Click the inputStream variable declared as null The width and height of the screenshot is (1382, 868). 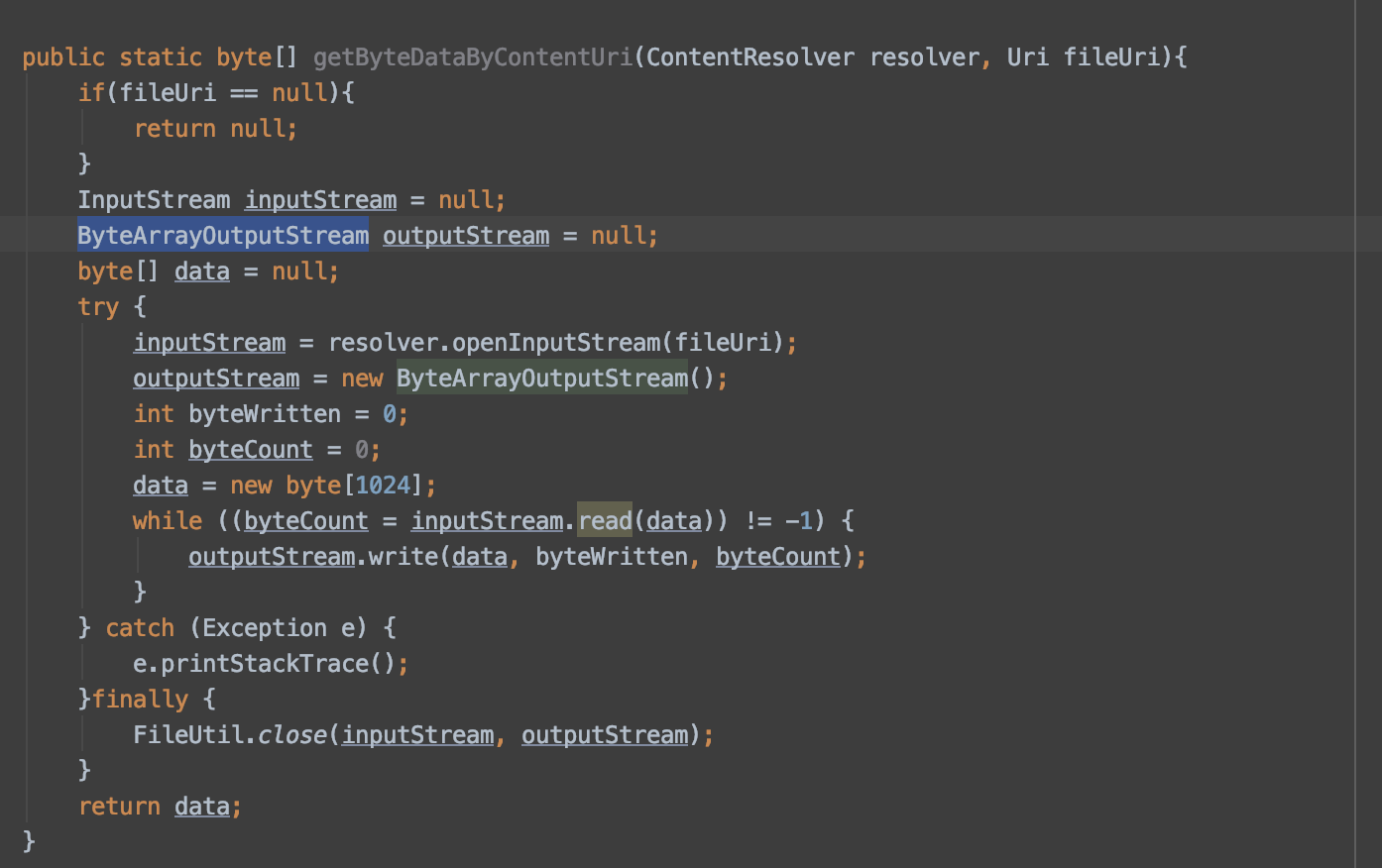pos(319,199)
